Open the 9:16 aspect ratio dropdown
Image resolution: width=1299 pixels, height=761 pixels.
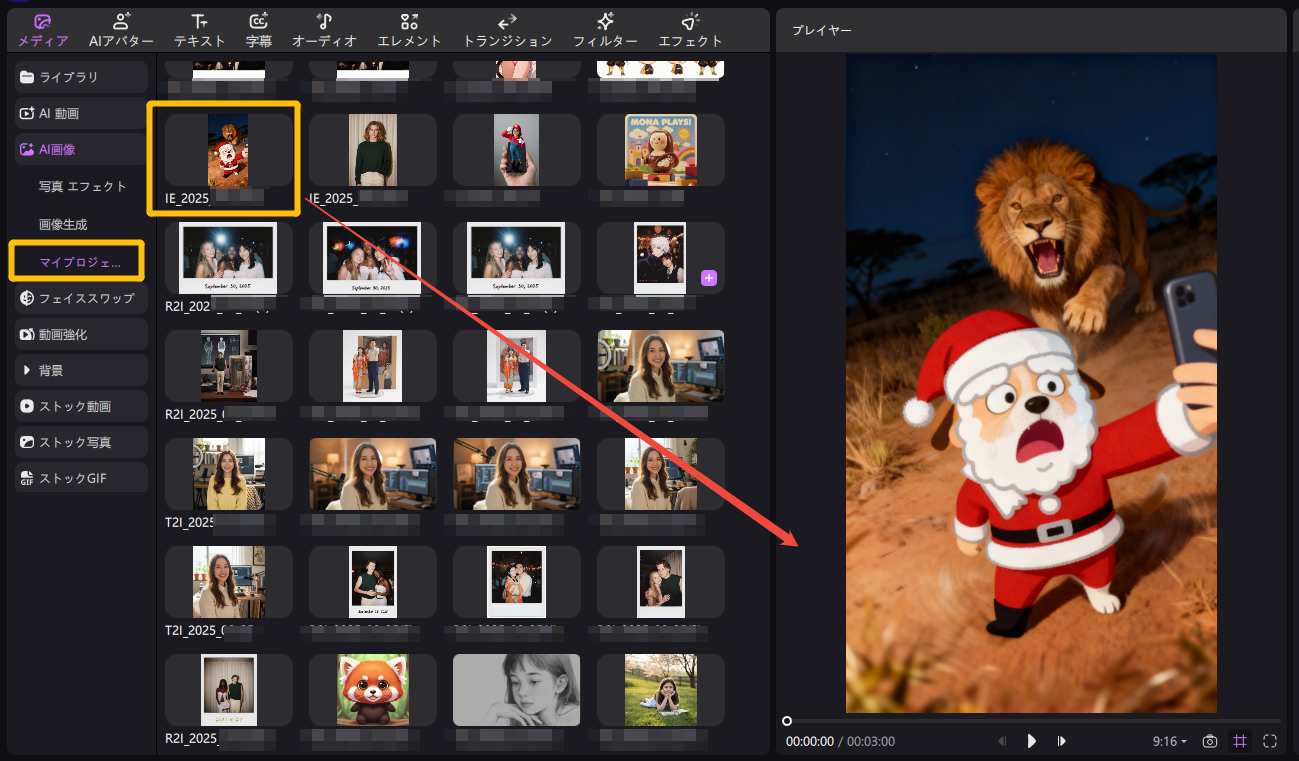coord(1169,741)
